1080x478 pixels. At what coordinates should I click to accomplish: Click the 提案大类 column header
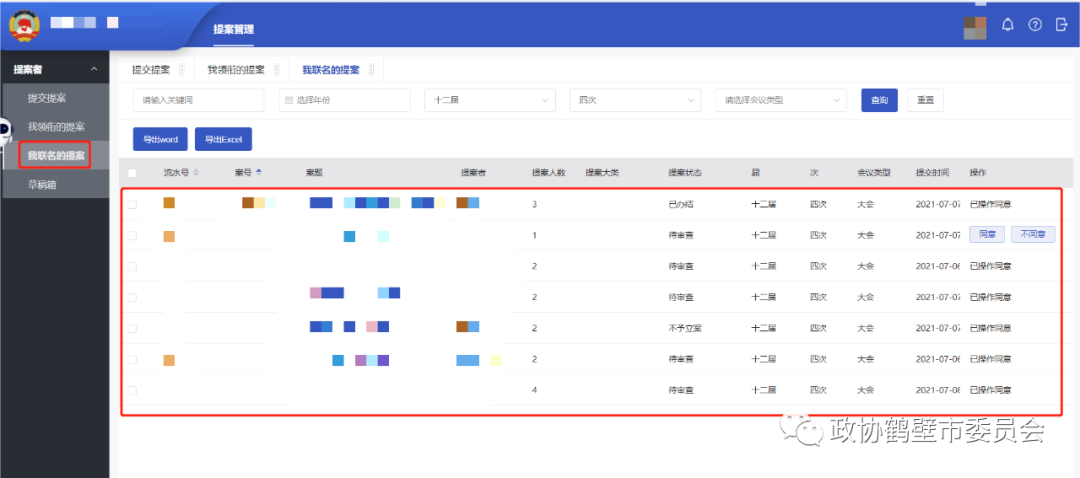(x=602, y=173)
